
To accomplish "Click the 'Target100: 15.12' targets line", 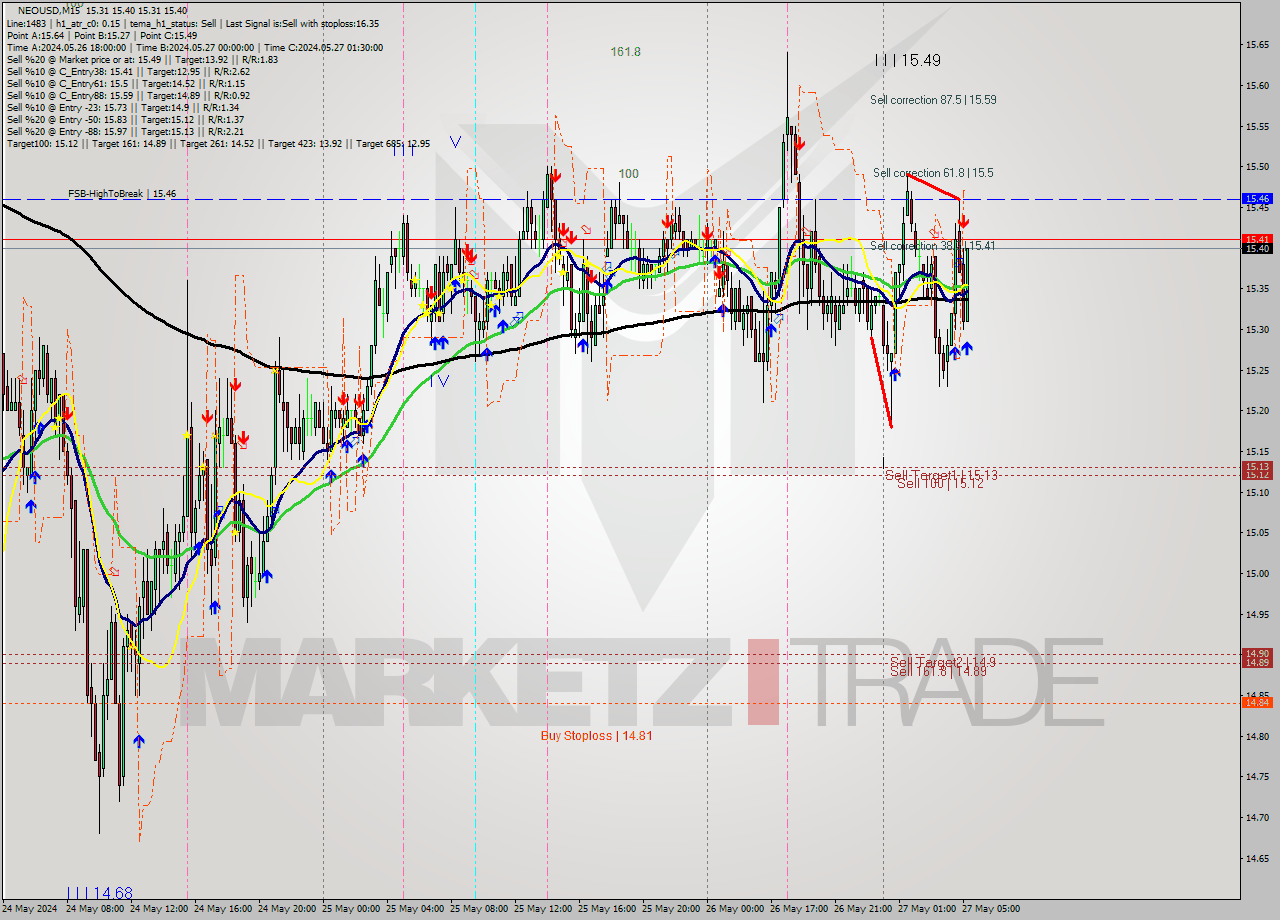I will click(x=218, y=143).
